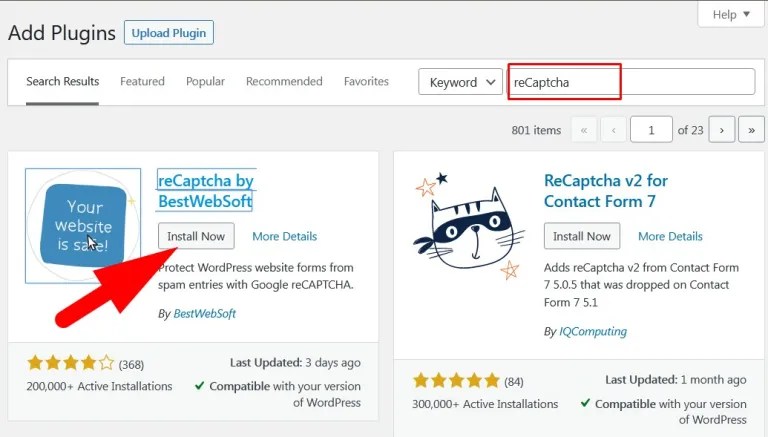
Task: Go to next results page arrow
Action: click(x=721, y=130)
